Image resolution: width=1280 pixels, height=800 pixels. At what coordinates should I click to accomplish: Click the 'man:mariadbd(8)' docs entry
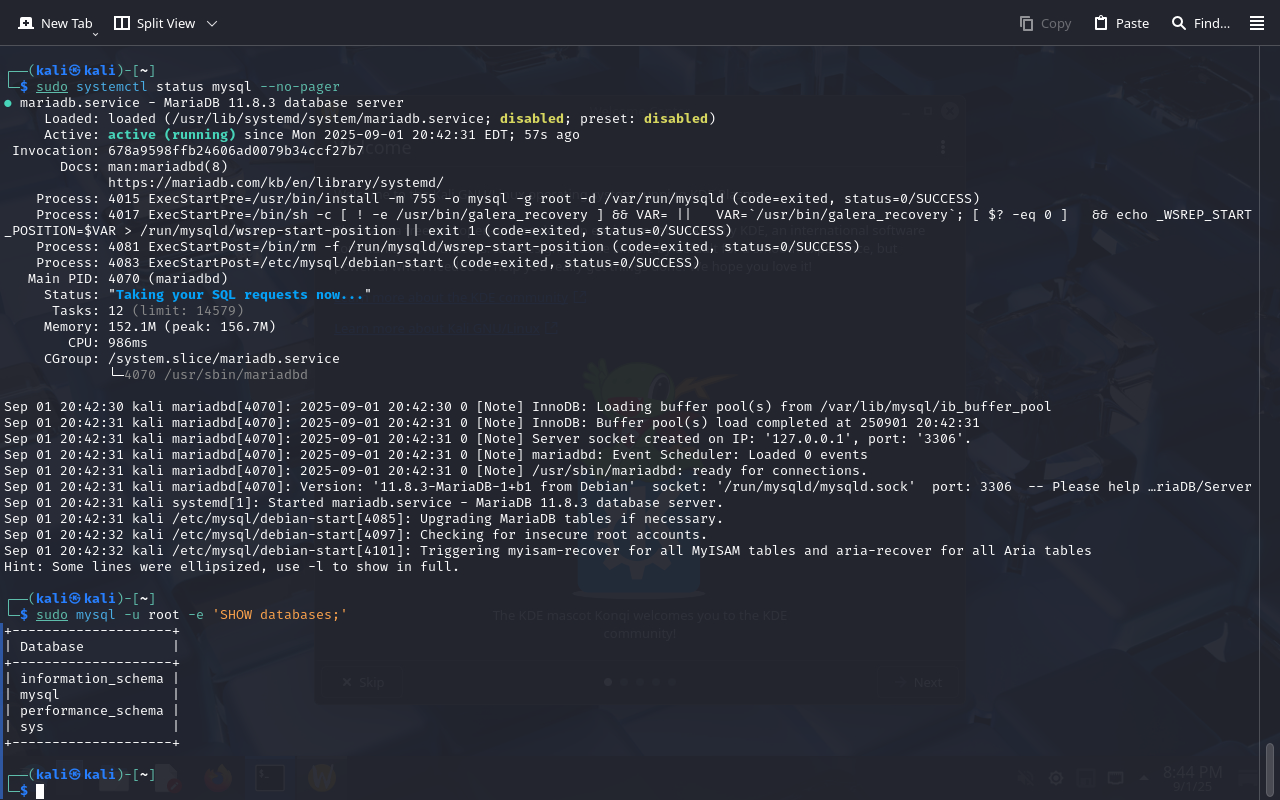168,166
